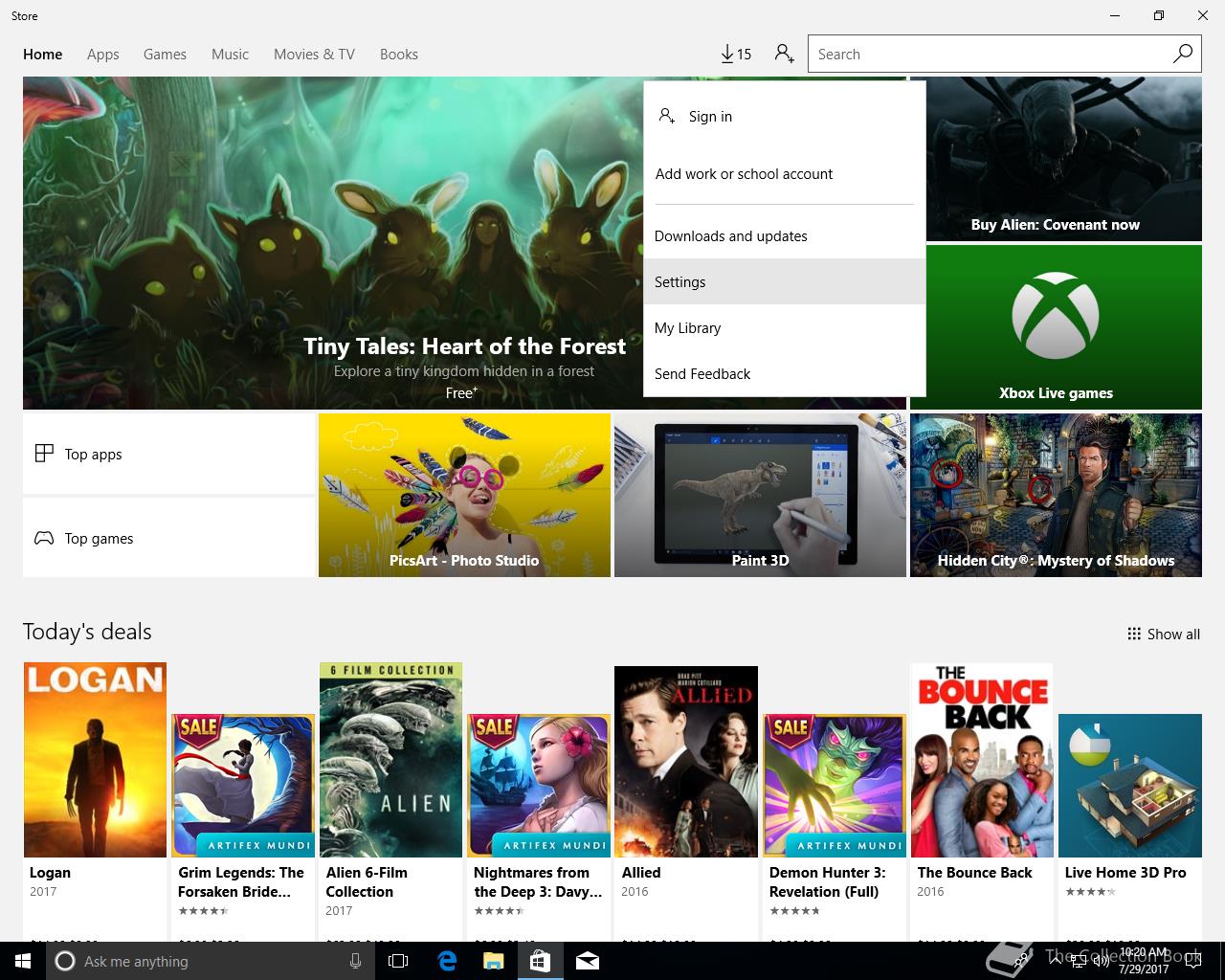Choose Sign in from the account menu

[x=785, y=117]
